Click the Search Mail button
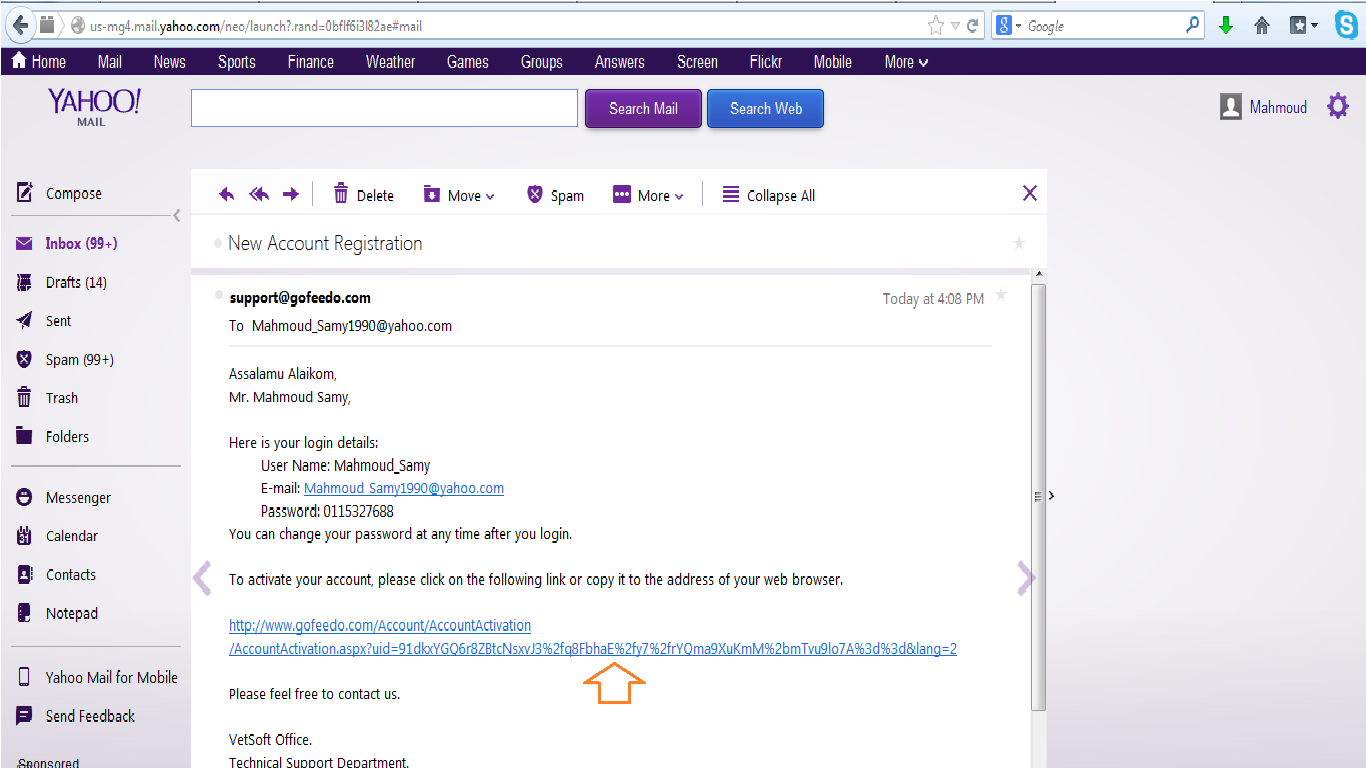The height and width of the screenshot is (768, 1366). pos(644,108)
